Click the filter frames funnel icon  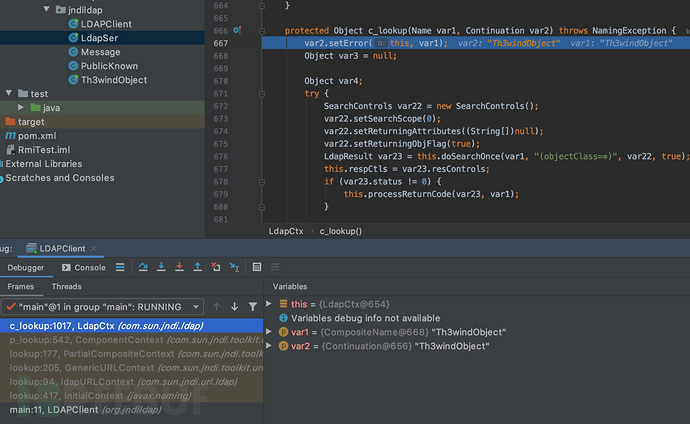pyautogui.click(x=253, y=306)
